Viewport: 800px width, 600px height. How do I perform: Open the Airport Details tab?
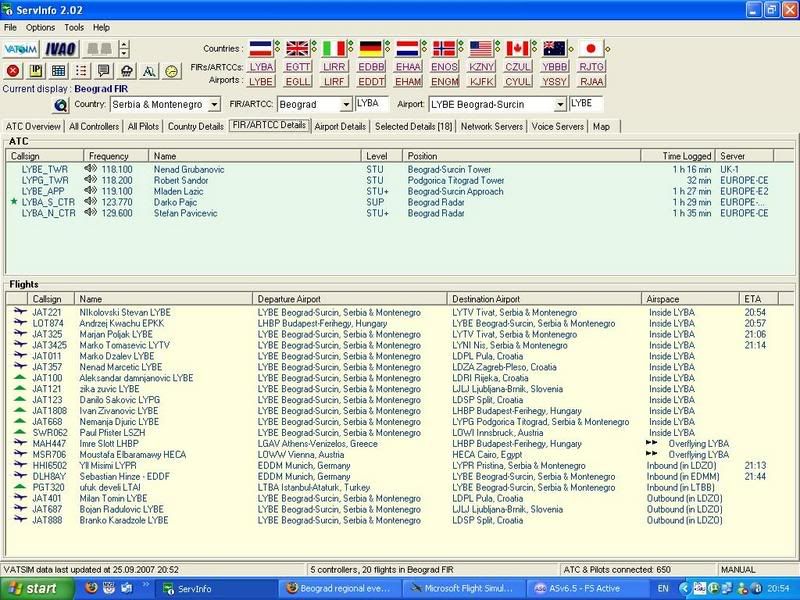pos(340,127)
